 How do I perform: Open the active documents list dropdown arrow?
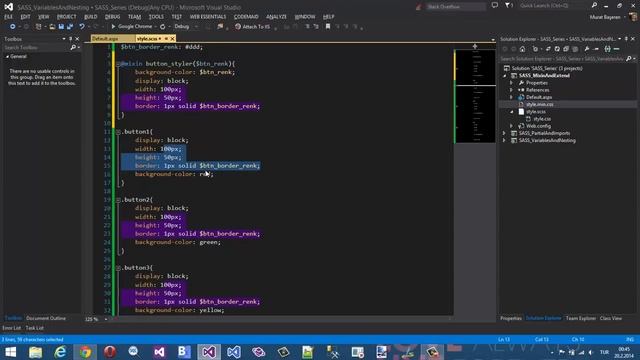tap(493, 40)
